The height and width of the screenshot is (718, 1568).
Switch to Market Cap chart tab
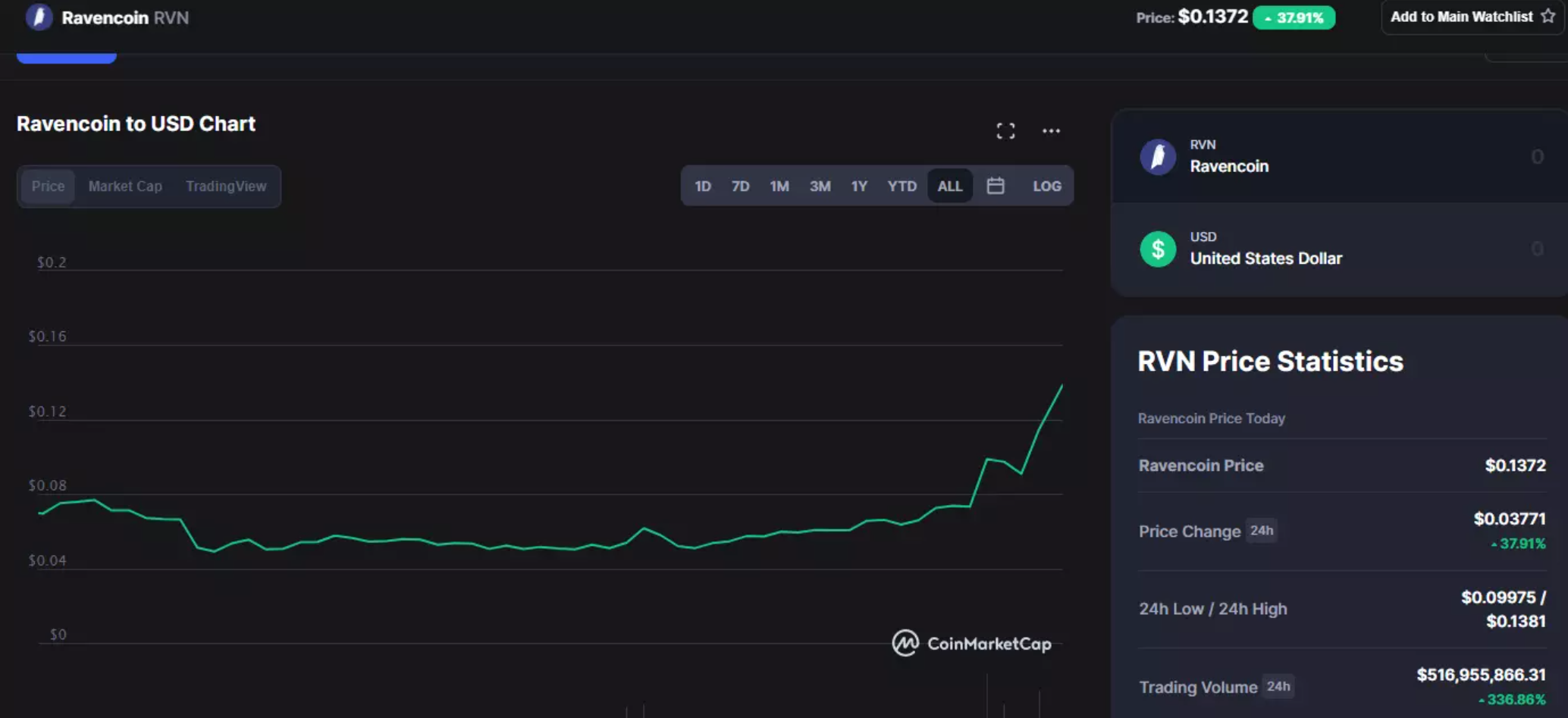125,187
